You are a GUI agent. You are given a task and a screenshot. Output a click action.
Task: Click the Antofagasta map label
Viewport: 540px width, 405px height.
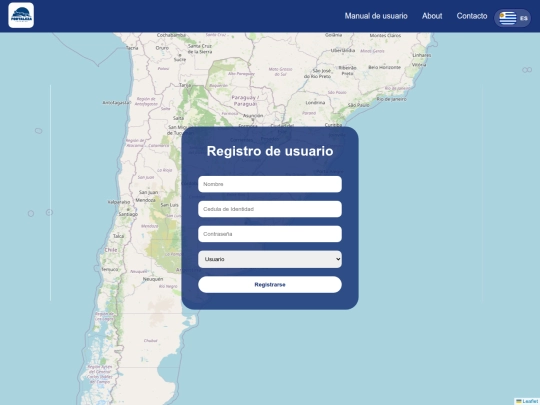[x=116, y=103]
